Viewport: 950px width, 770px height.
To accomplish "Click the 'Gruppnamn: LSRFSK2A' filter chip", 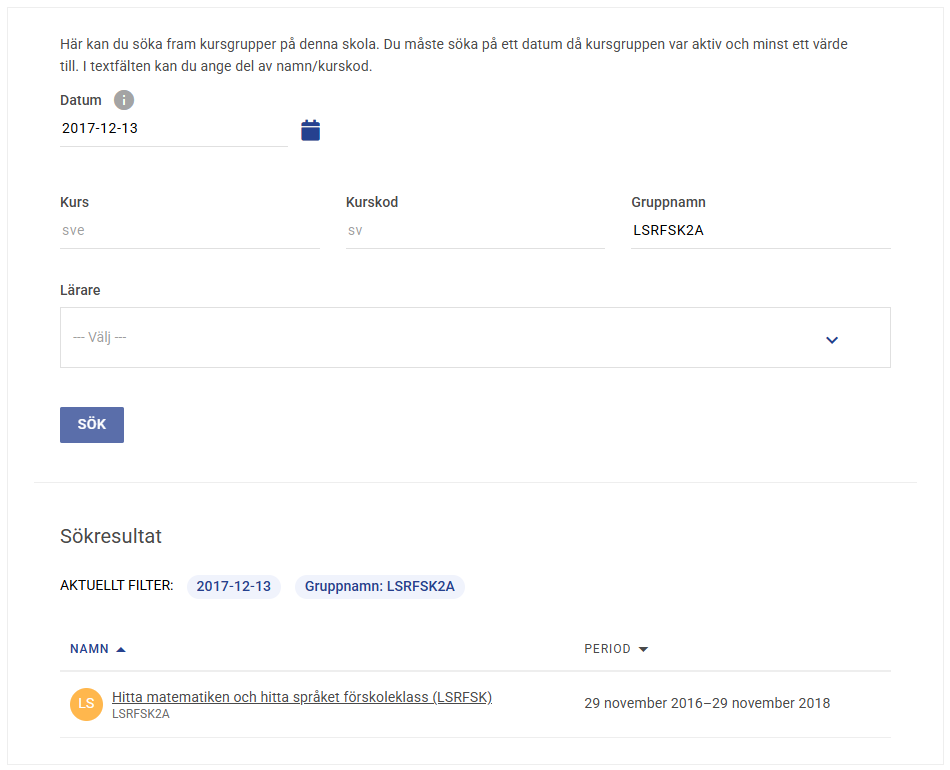I will pyautogui.click(x=380, y=586).
